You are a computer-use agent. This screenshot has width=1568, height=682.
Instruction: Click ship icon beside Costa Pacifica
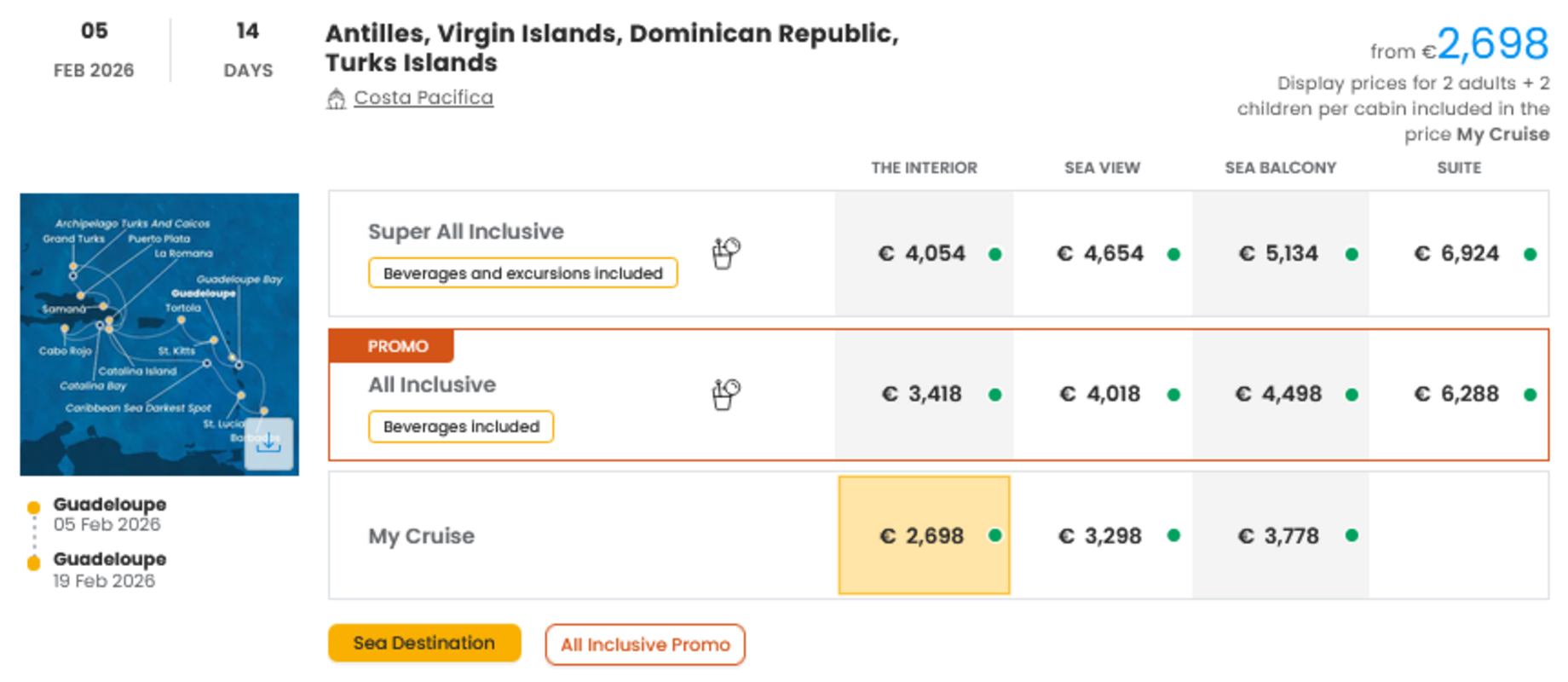337,99
